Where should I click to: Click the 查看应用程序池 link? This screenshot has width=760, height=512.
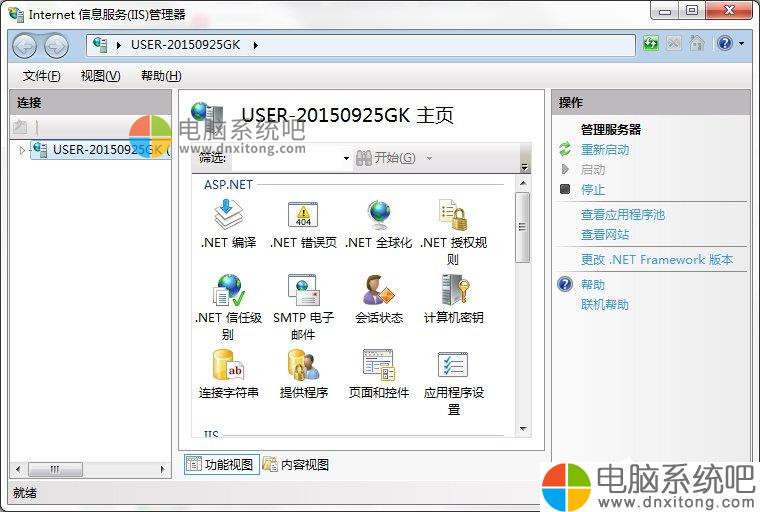[x=623, y=214]
